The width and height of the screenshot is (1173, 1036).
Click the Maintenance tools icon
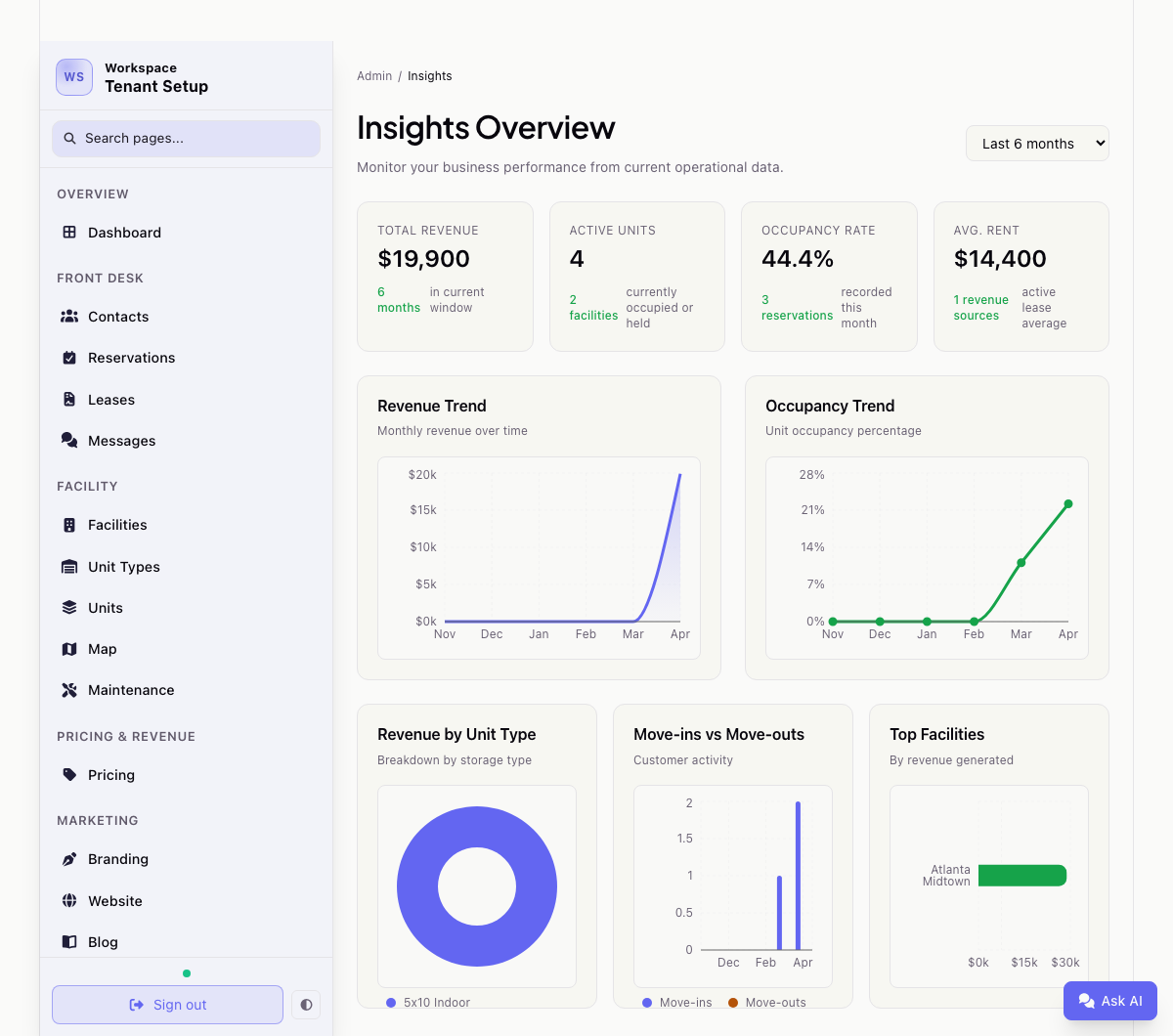point(69,690)
